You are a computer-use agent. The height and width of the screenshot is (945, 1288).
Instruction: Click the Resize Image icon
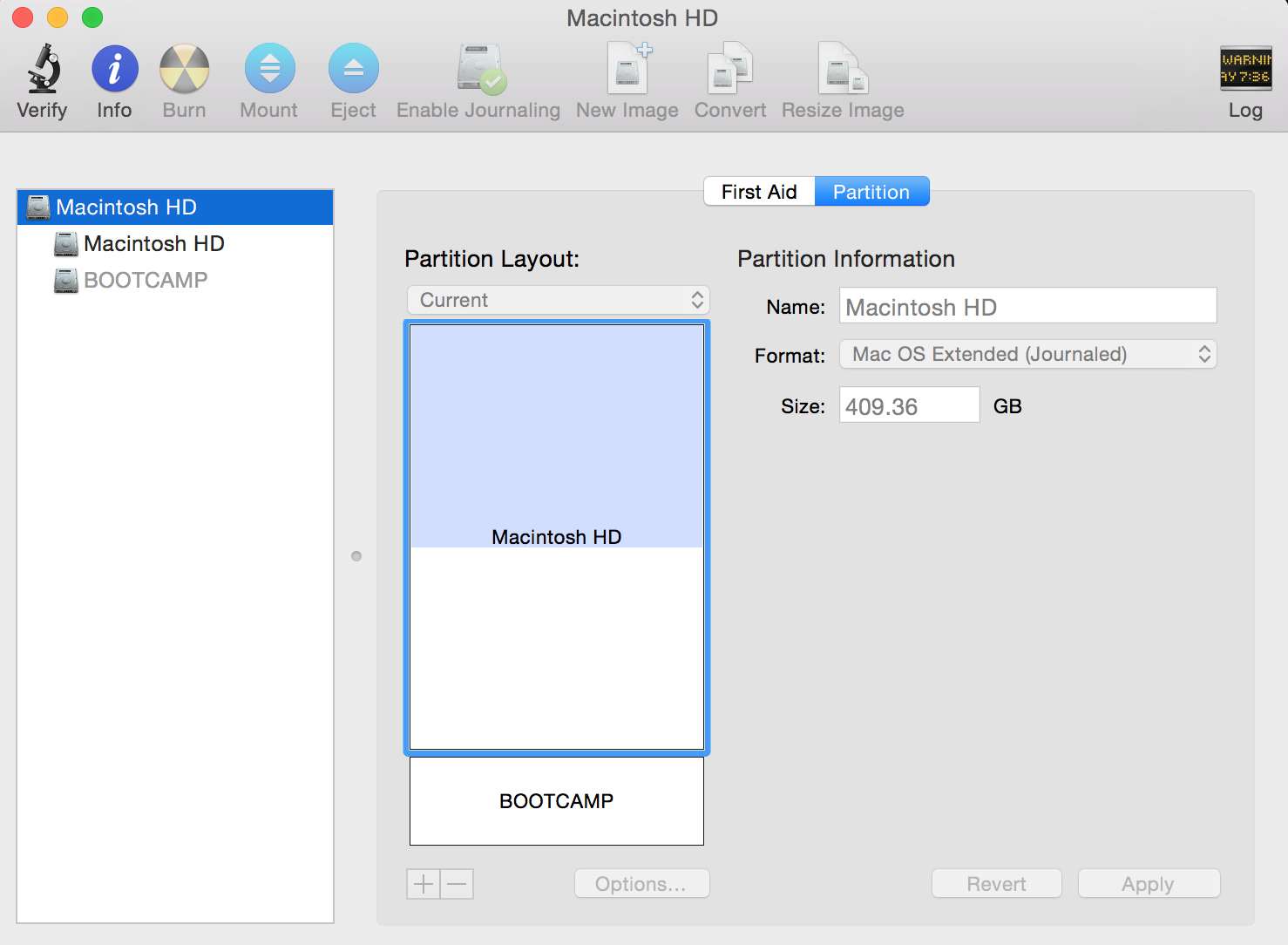843,69
